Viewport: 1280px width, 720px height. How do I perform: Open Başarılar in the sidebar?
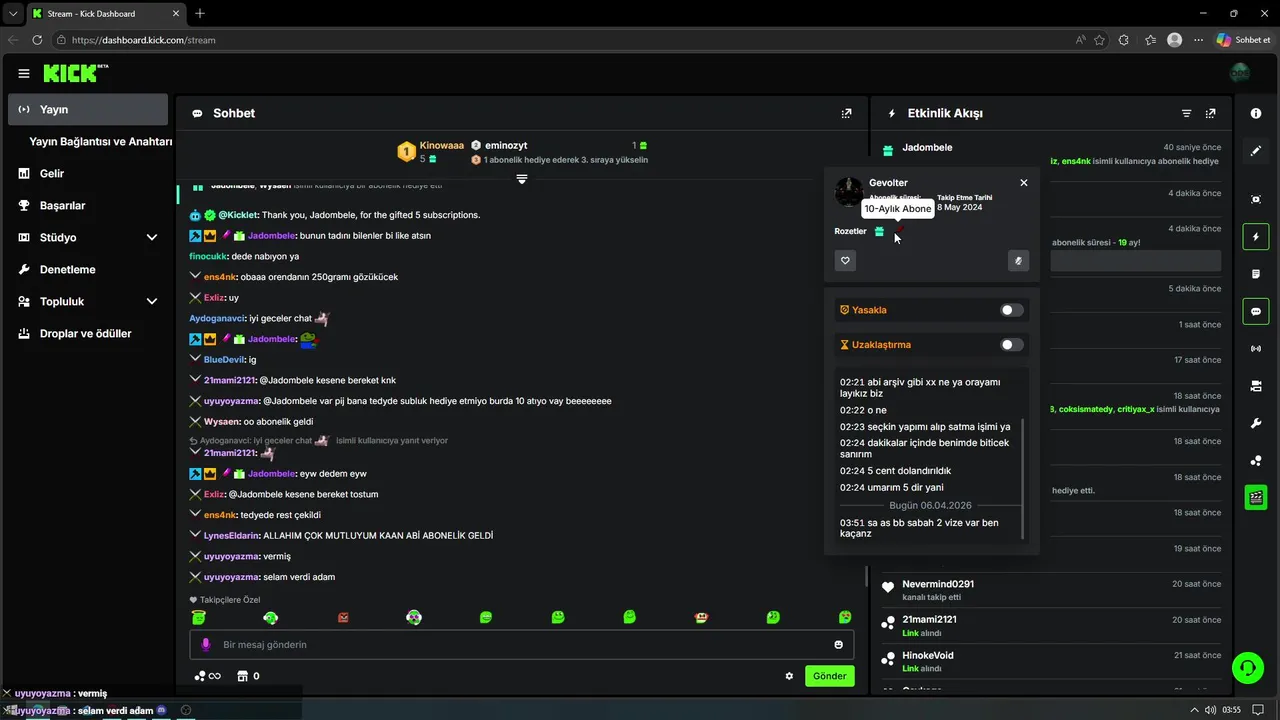pos(88,205)
